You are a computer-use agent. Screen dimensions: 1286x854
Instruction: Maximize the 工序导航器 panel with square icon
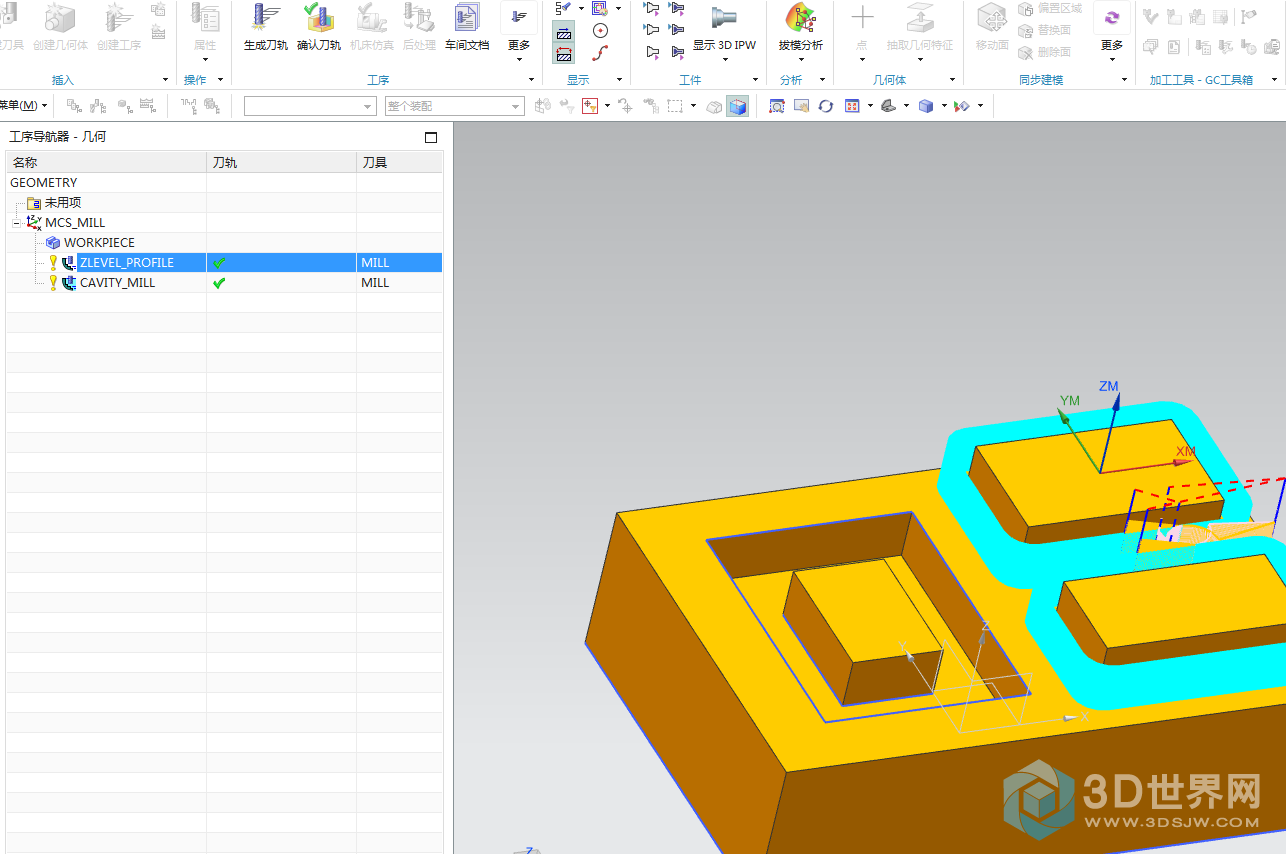[432, 137]
